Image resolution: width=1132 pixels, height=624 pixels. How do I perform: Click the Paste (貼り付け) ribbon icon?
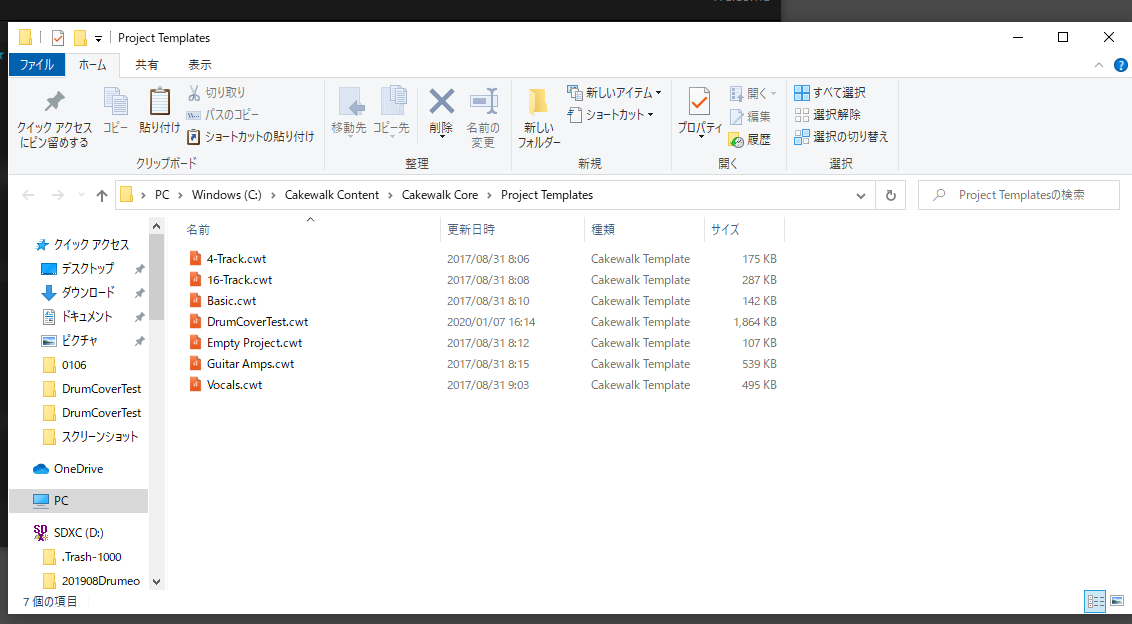(160, 110)
